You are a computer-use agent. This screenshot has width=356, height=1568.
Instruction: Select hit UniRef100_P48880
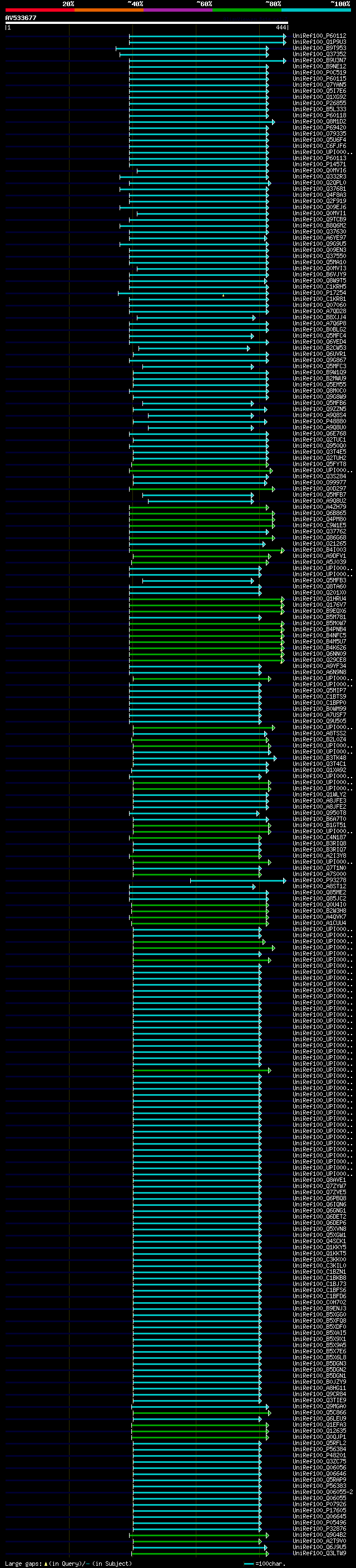pyautogui.click(x=319, y=421)
